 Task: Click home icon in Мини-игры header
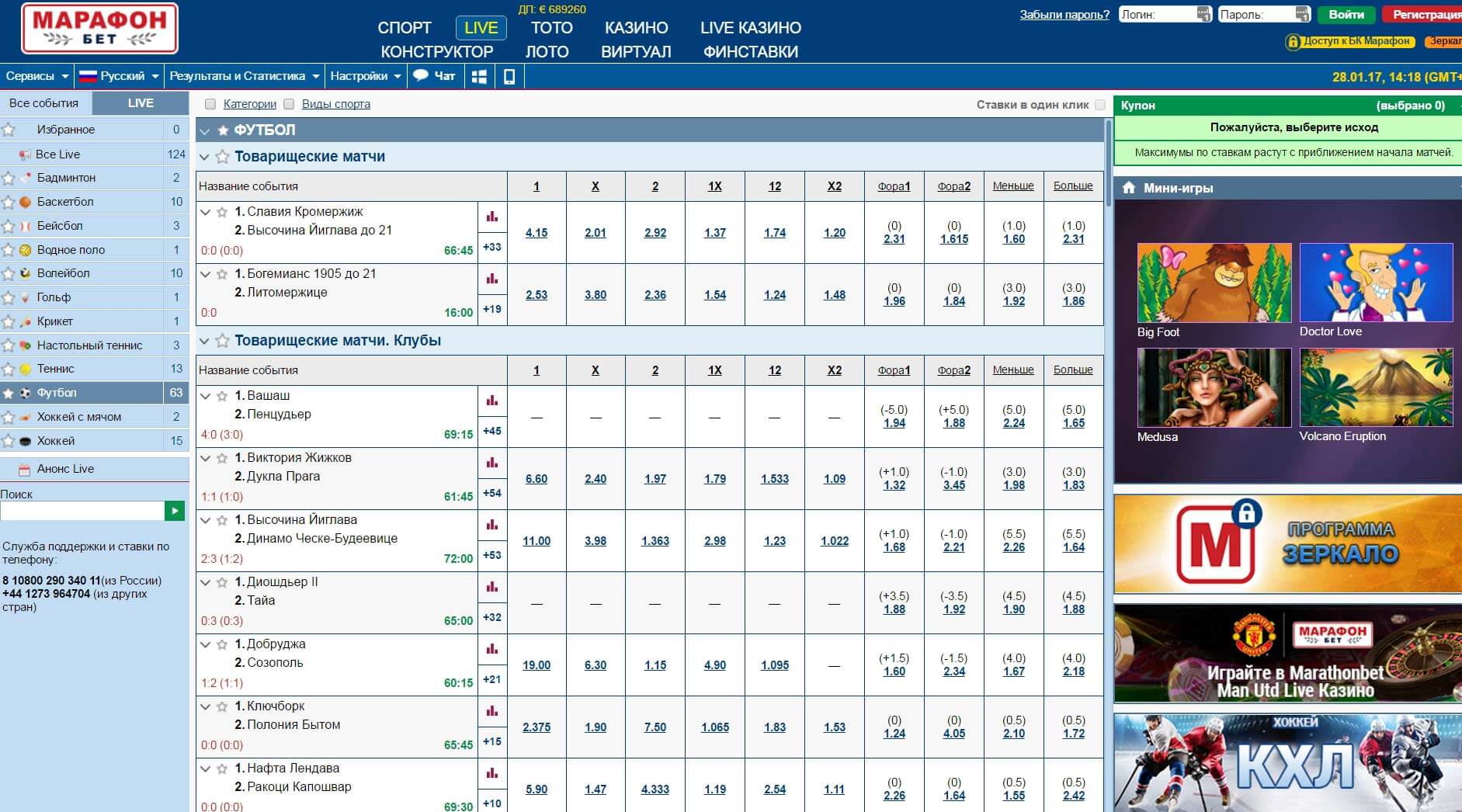(x=1129, y=188)
